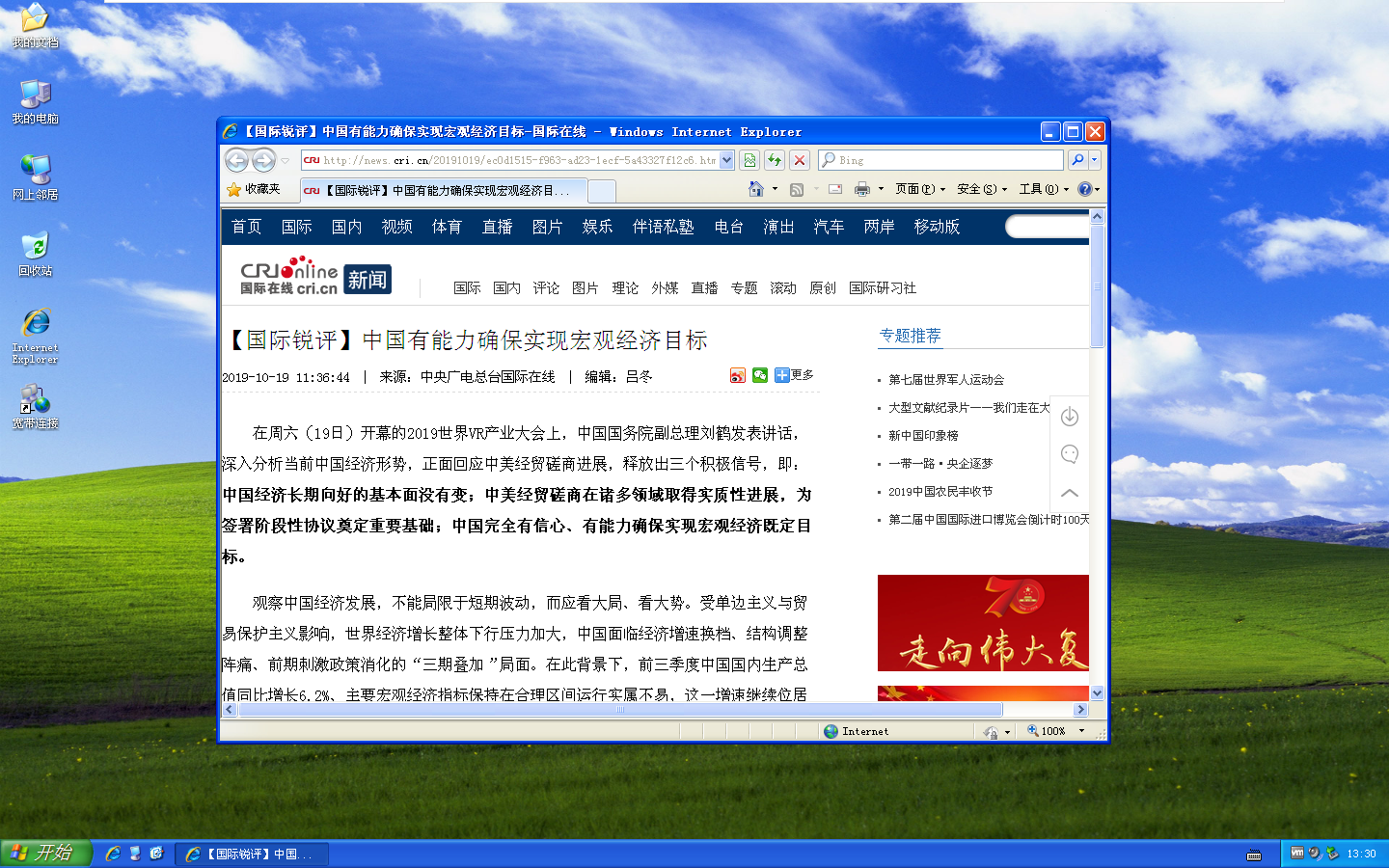The width and height of the screenshot is (1389, 868).
Task: Click the Help question mark icon
Action: click(x=1084, y=189)
